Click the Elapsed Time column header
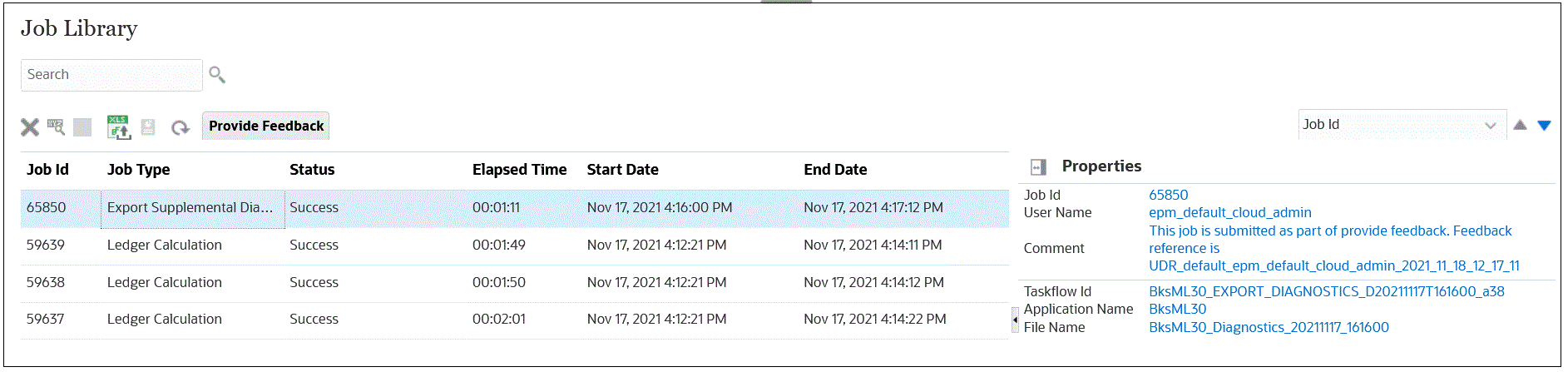This screenshot has width=1568, height=372. (x=519, y=170)
